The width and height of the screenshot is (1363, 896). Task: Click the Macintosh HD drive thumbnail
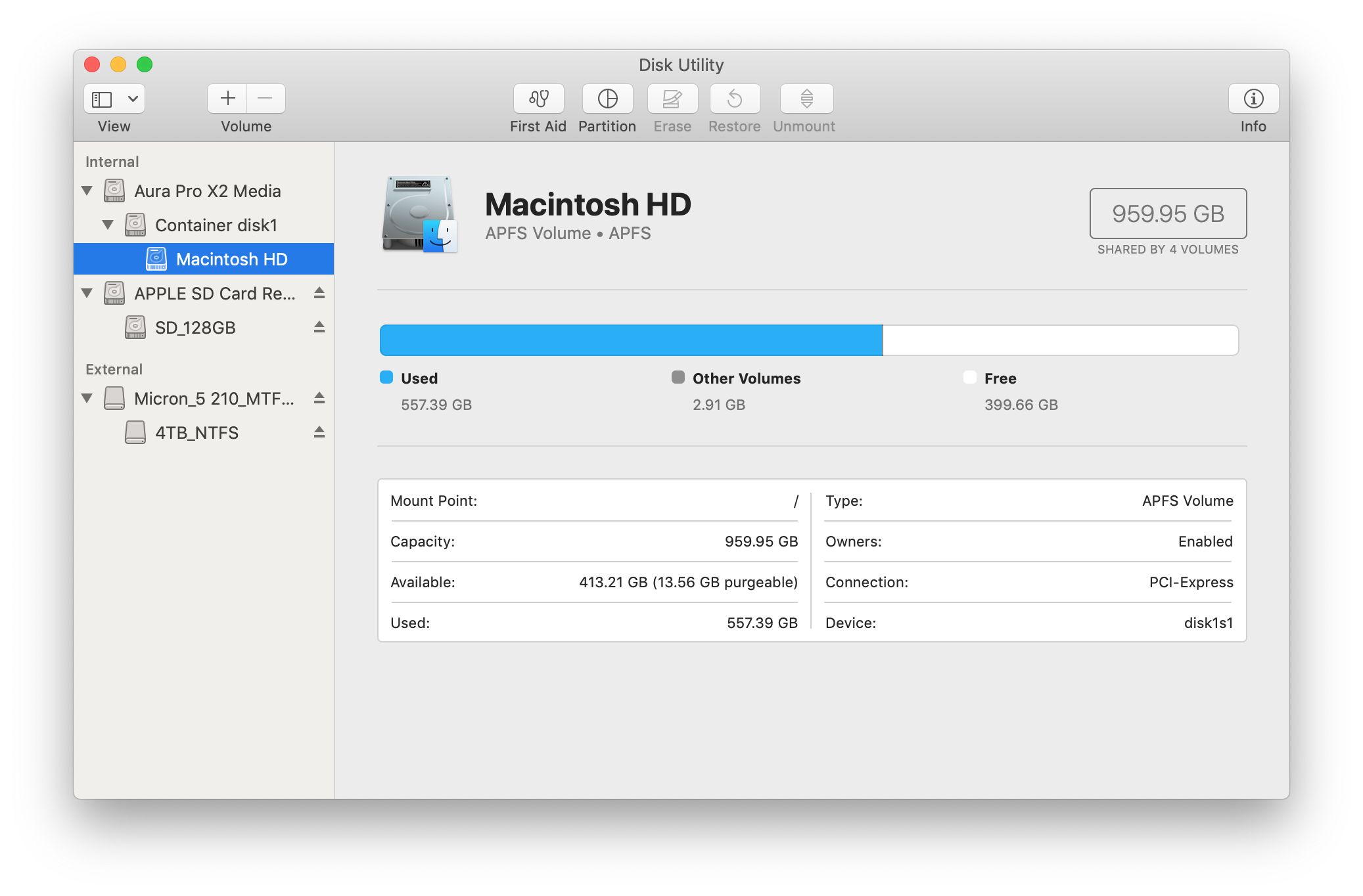click(419, 213)
